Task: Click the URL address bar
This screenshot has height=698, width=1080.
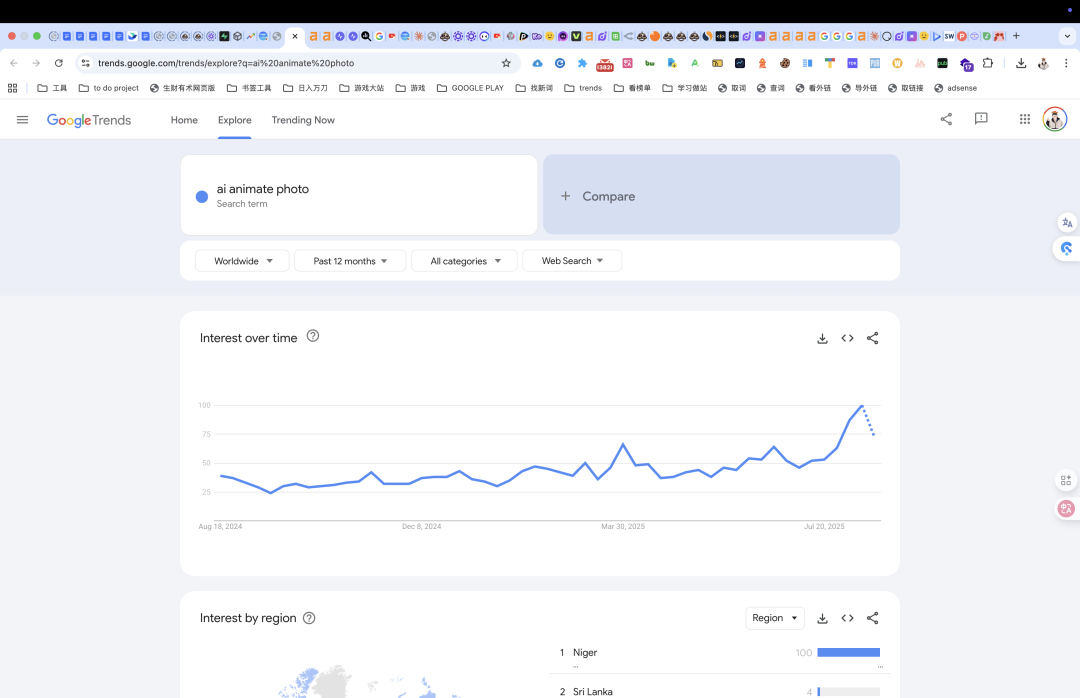Action: point(296,63)
